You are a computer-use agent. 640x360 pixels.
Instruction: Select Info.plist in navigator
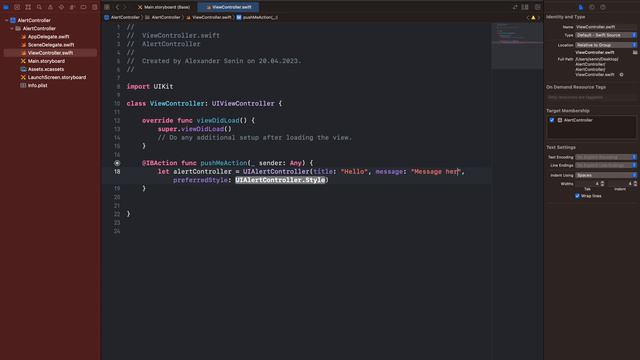(x=38, y=86)
